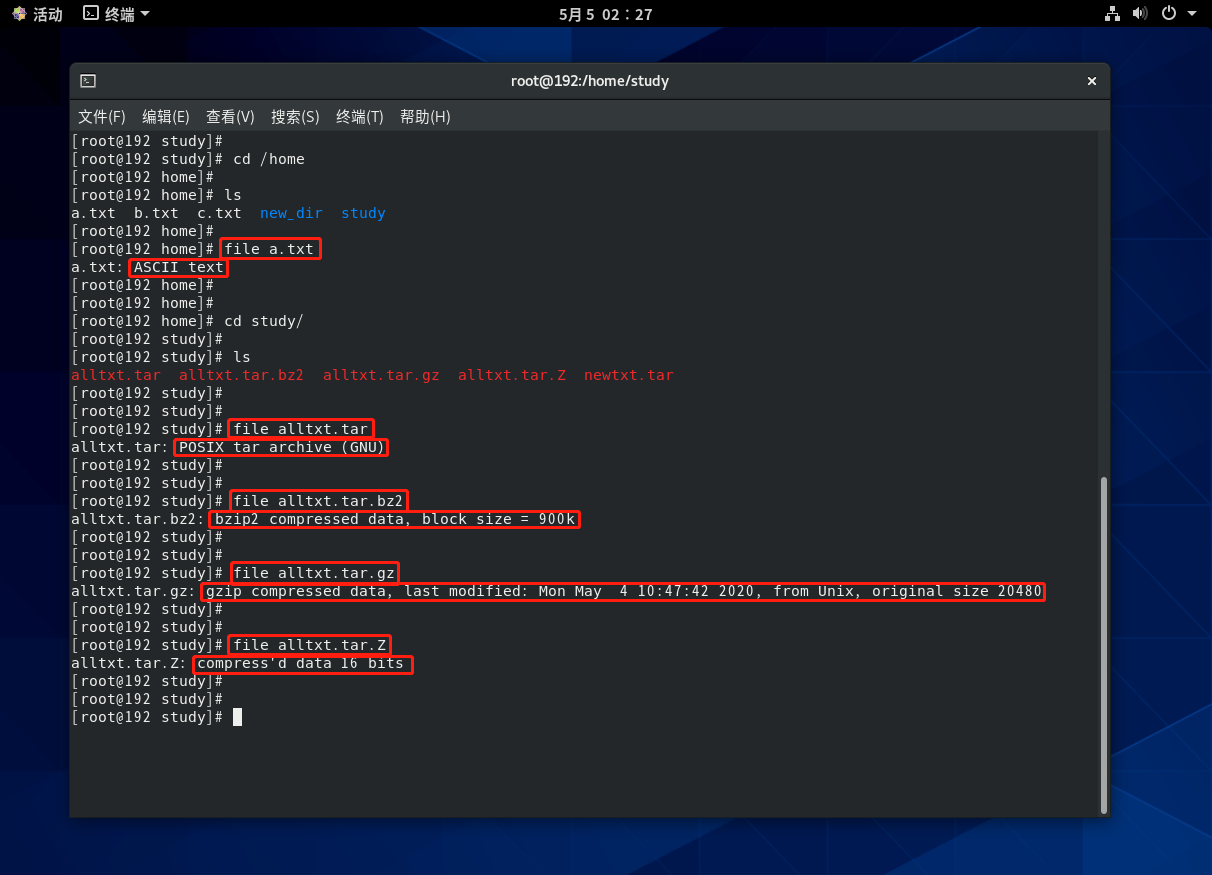Click the Activities foot logo icon
This screenshot has width=1212, height=875.
(x=19, y=14)
